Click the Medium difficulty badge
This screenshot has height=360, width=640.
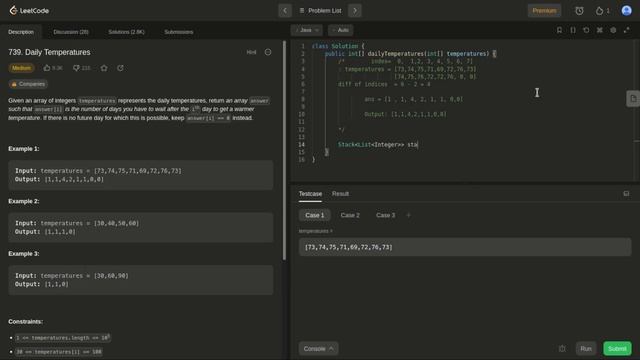(x=21, y=68)
